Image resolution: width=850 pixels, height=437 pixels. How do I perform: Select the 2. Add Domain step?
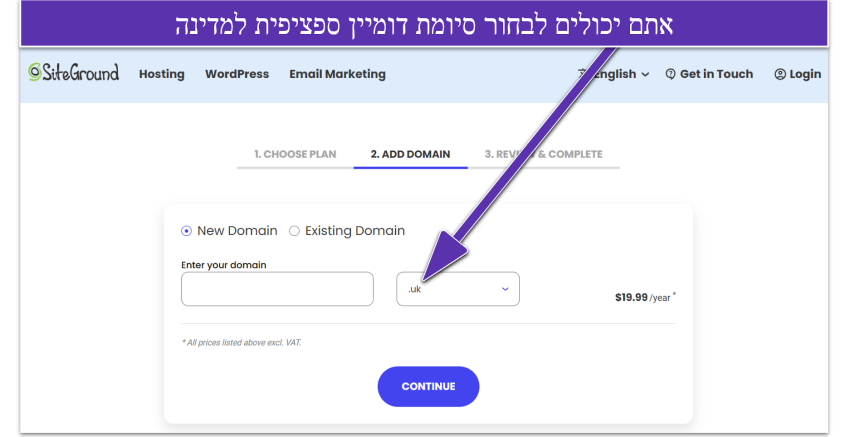[x=410, y=154]
